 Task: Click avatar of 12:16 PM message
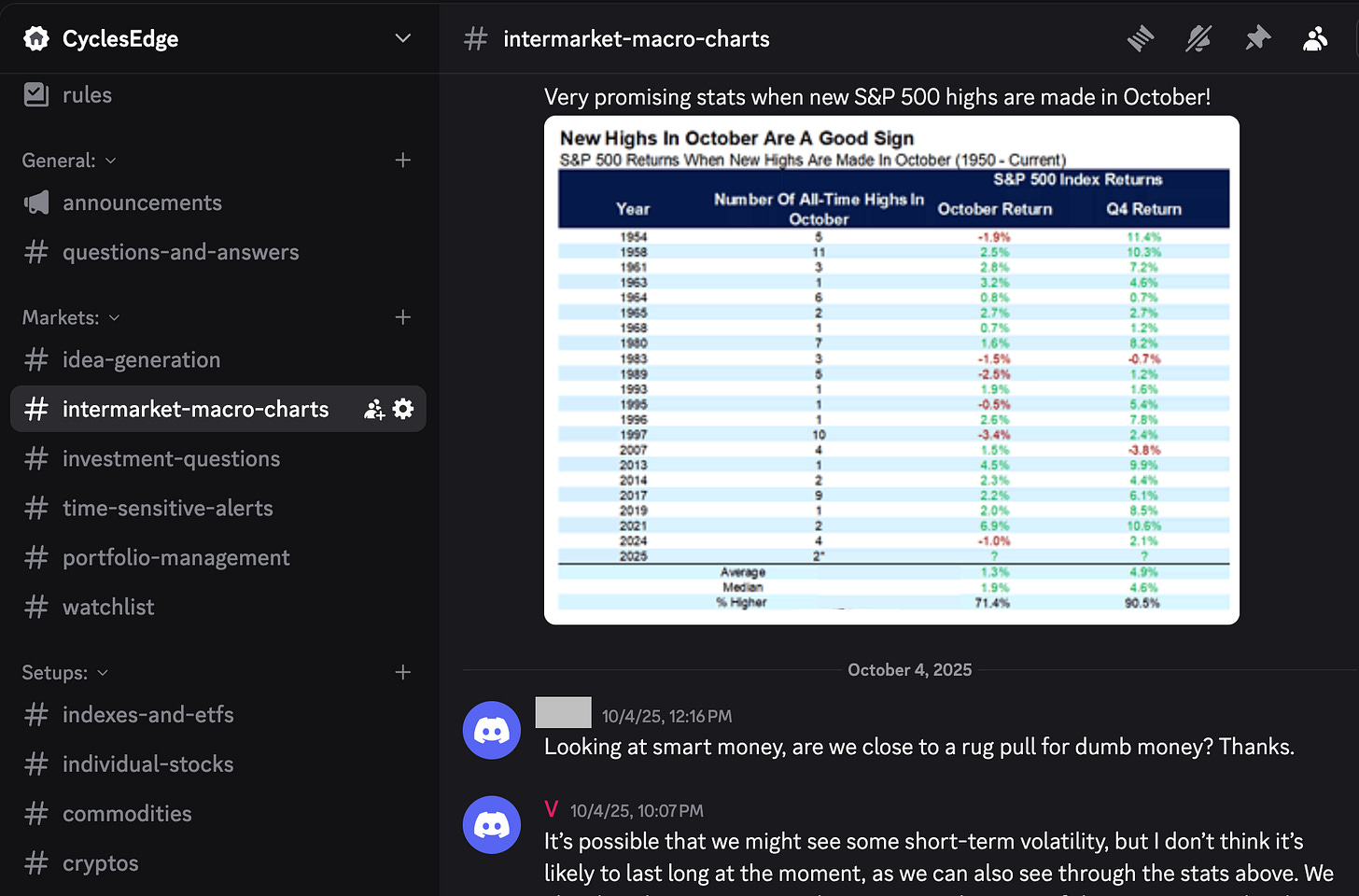(492, 730)
